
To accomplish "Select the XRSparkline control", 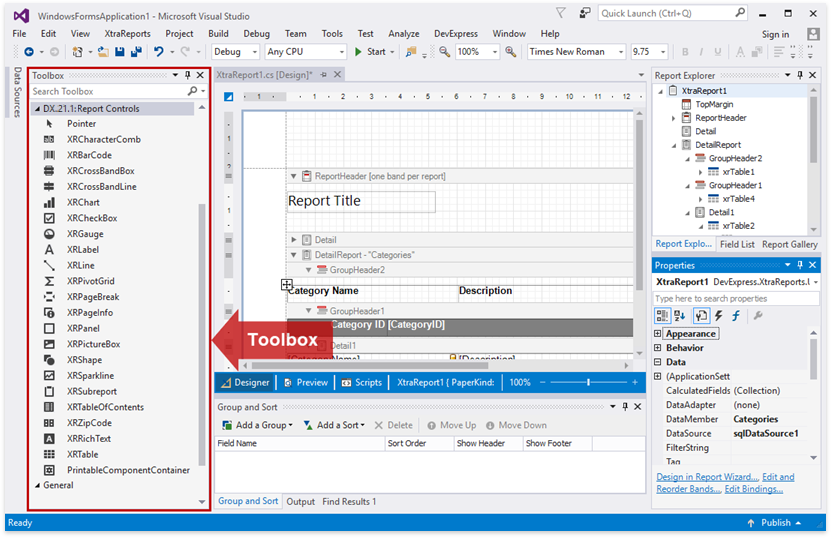I will click(90, 376).
